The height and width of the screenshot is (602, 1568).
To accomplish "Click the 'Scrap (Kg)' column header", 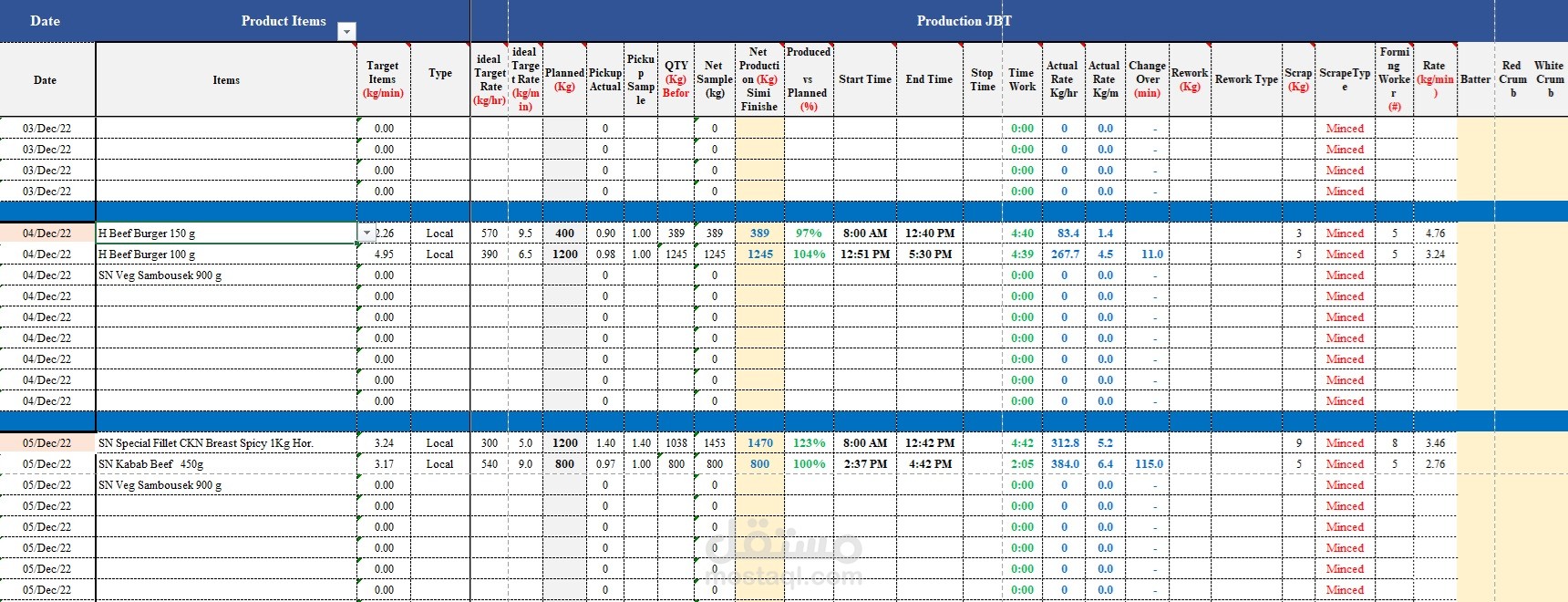I will click(x=1298, y=80).
